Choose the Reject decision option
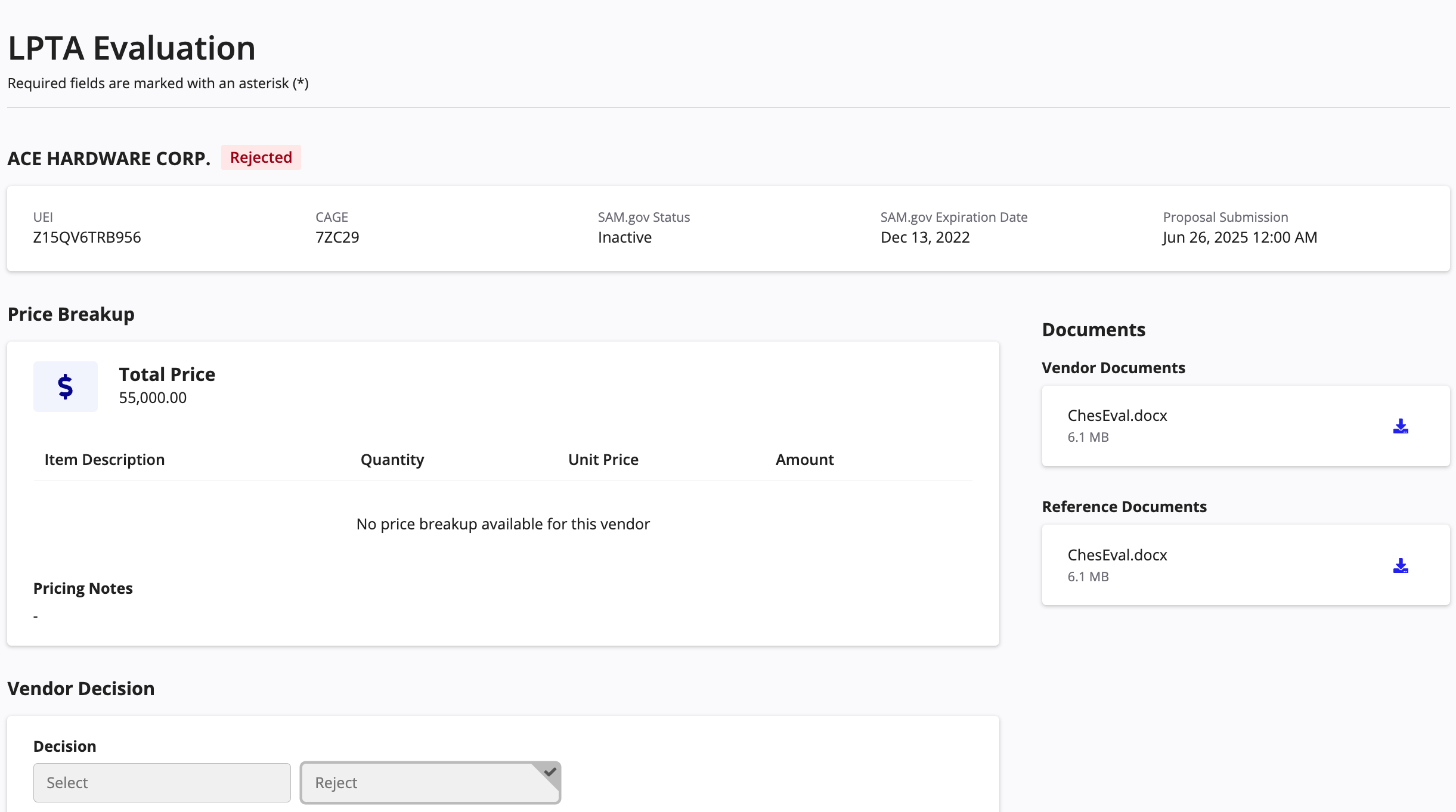Viewport: 1456px width, 812px height. tap(430, 783)
